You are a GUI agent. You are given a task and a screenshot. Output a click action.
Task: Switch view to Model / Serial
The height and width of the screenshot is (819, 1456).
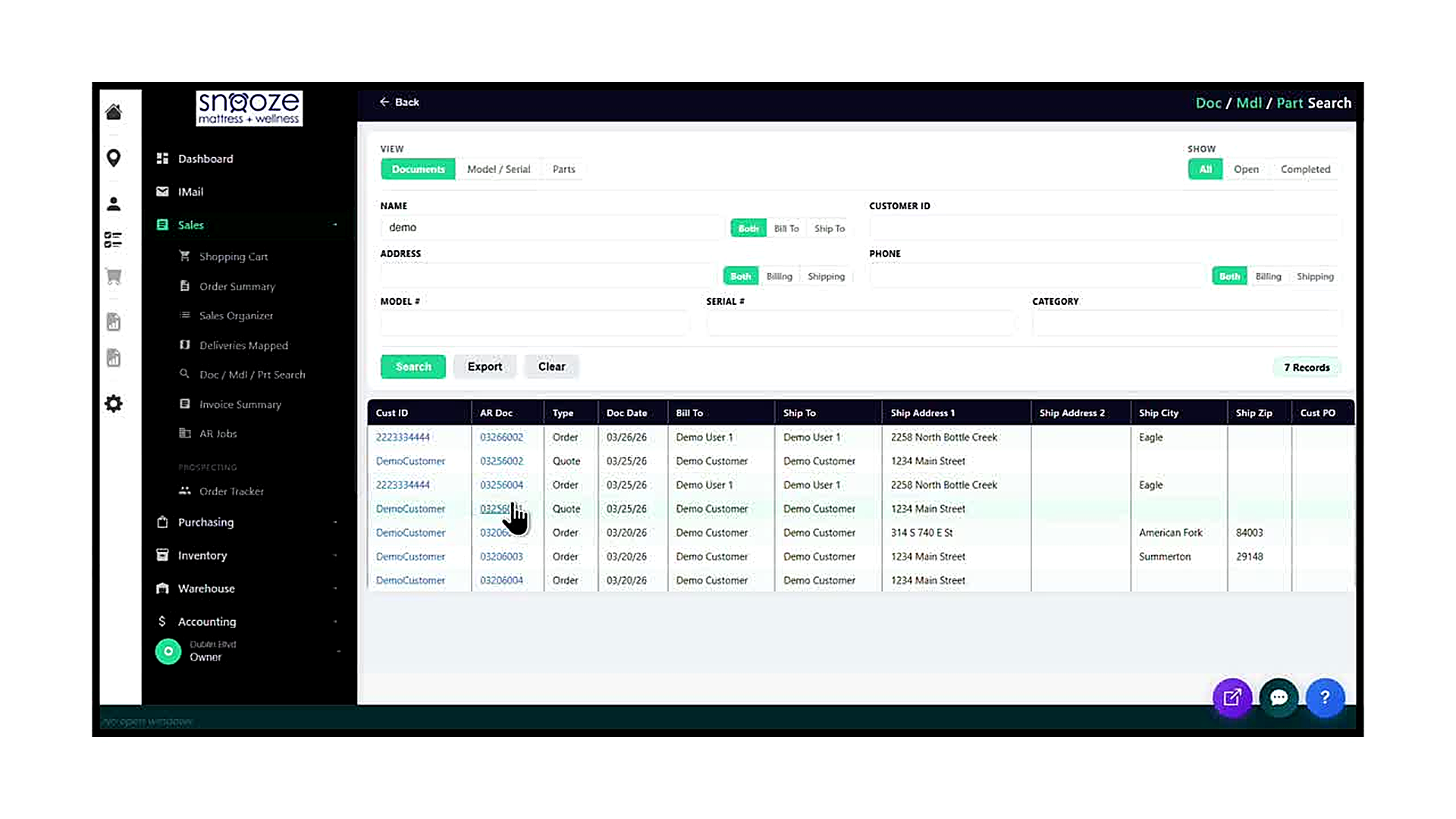499,169
